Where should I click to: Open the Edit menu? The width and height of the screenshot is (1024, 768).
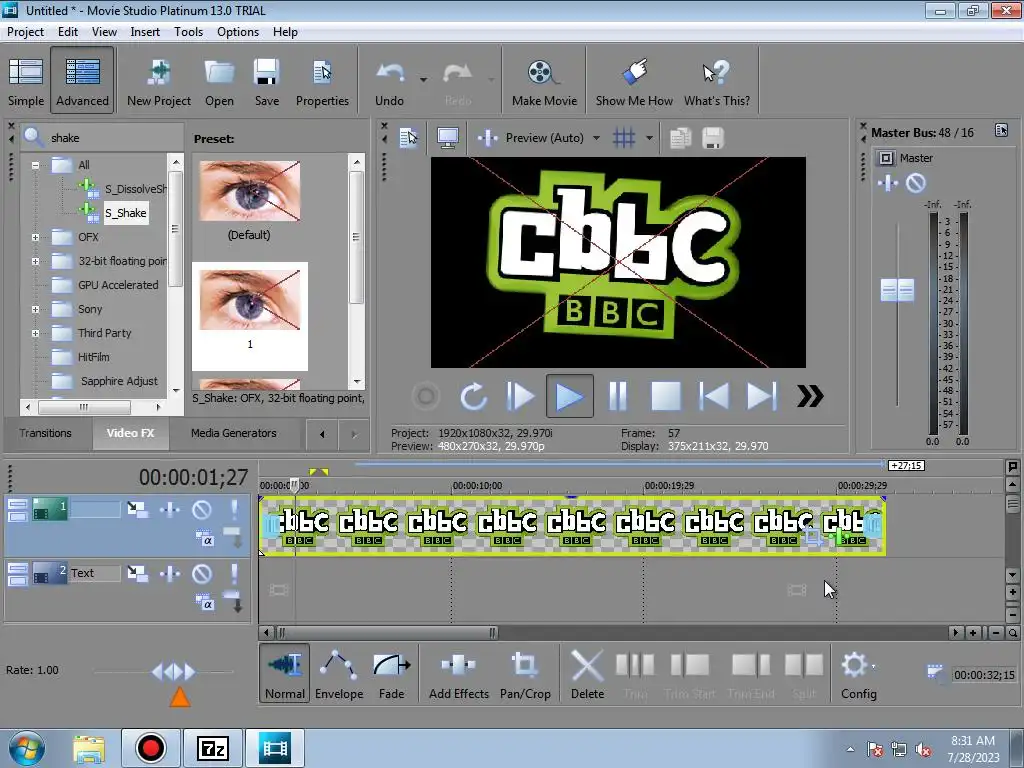click(x=67, y=32)
